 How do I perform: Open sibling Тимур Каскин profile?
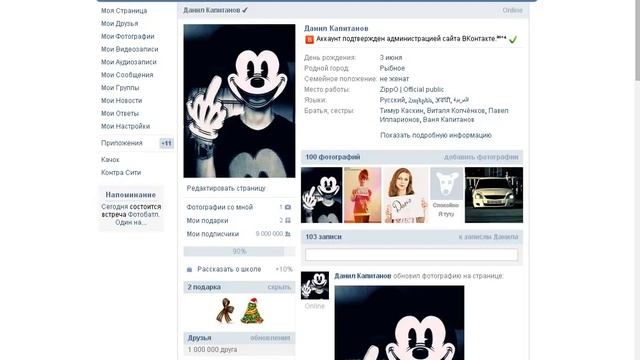pyautogui.click(x=401, y=111)
